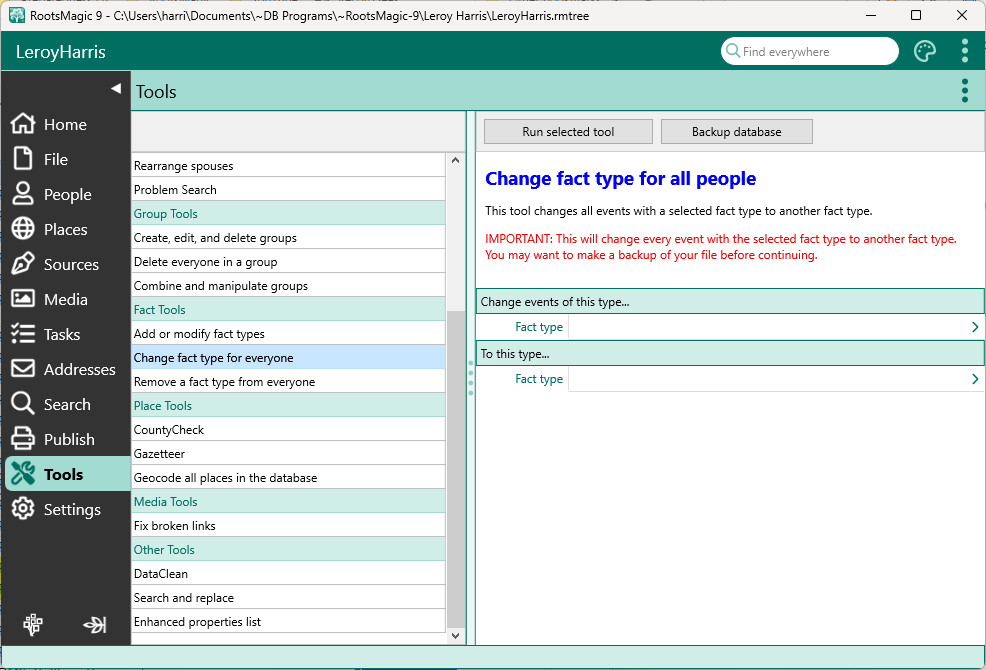Click the Publish printer icon
This screenshot has height=670, width=986.
point(23,439)
